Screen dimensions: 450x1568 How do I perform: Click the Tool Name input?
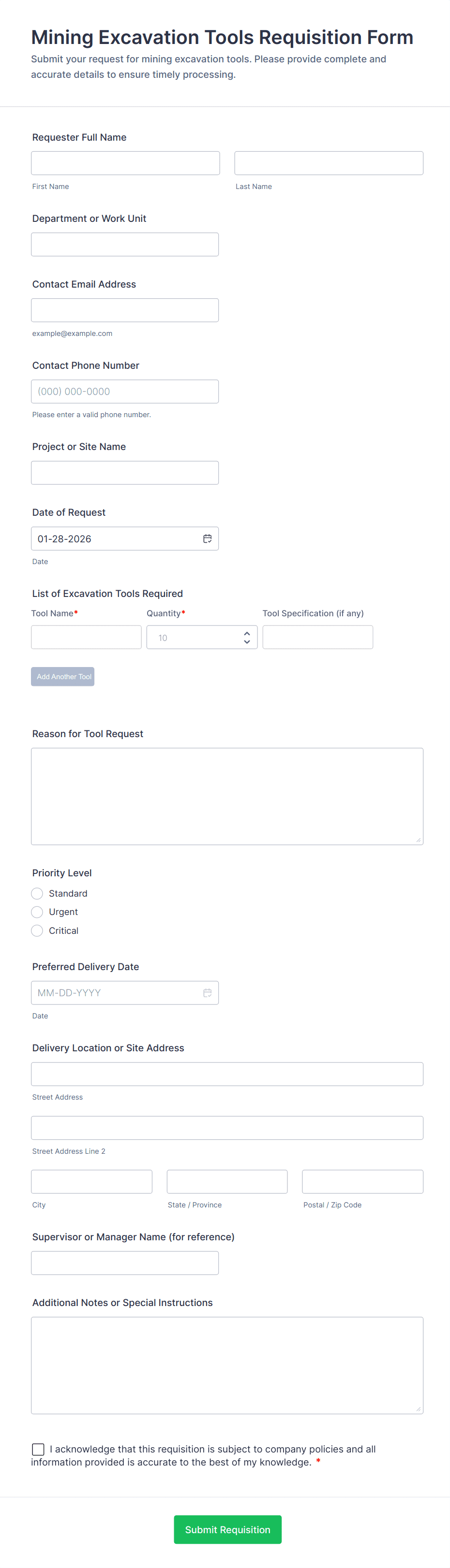(x=86, y=638)
